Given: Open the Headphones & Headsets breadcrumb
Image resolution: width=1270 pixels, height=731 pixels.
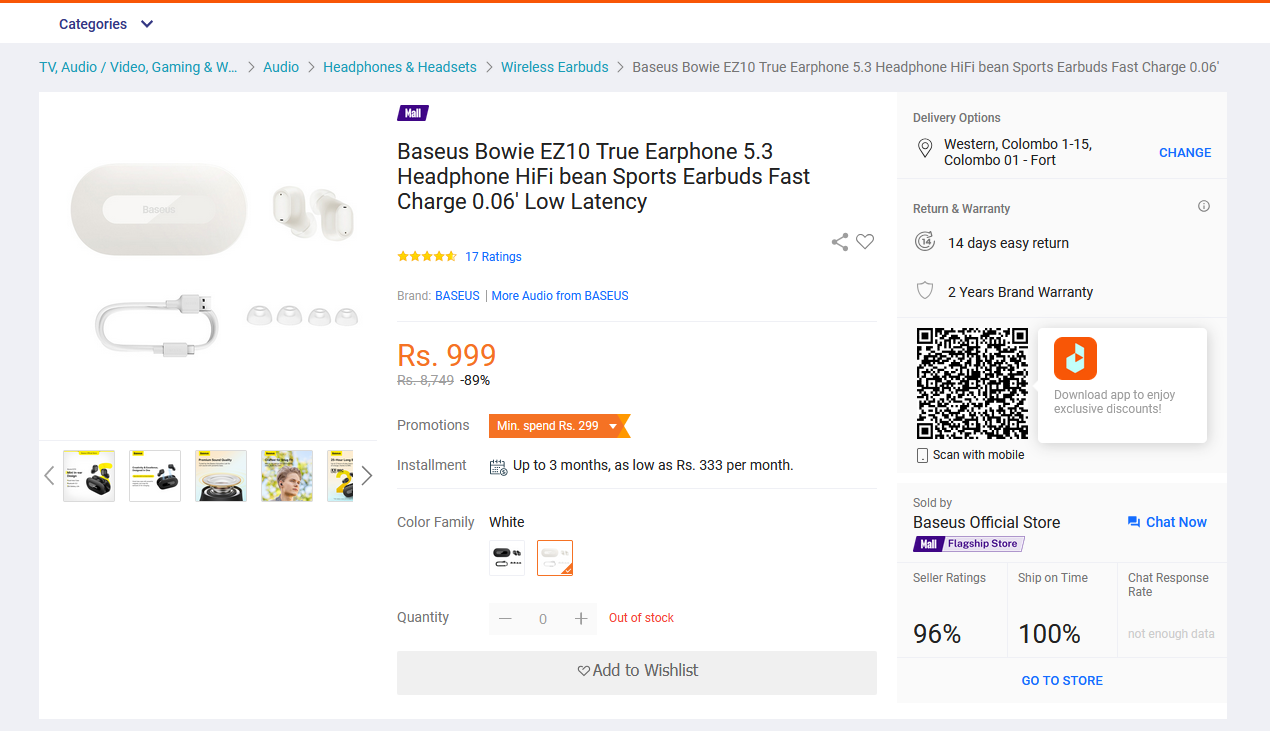Looking at the screenshot, I should coord(400,67).
